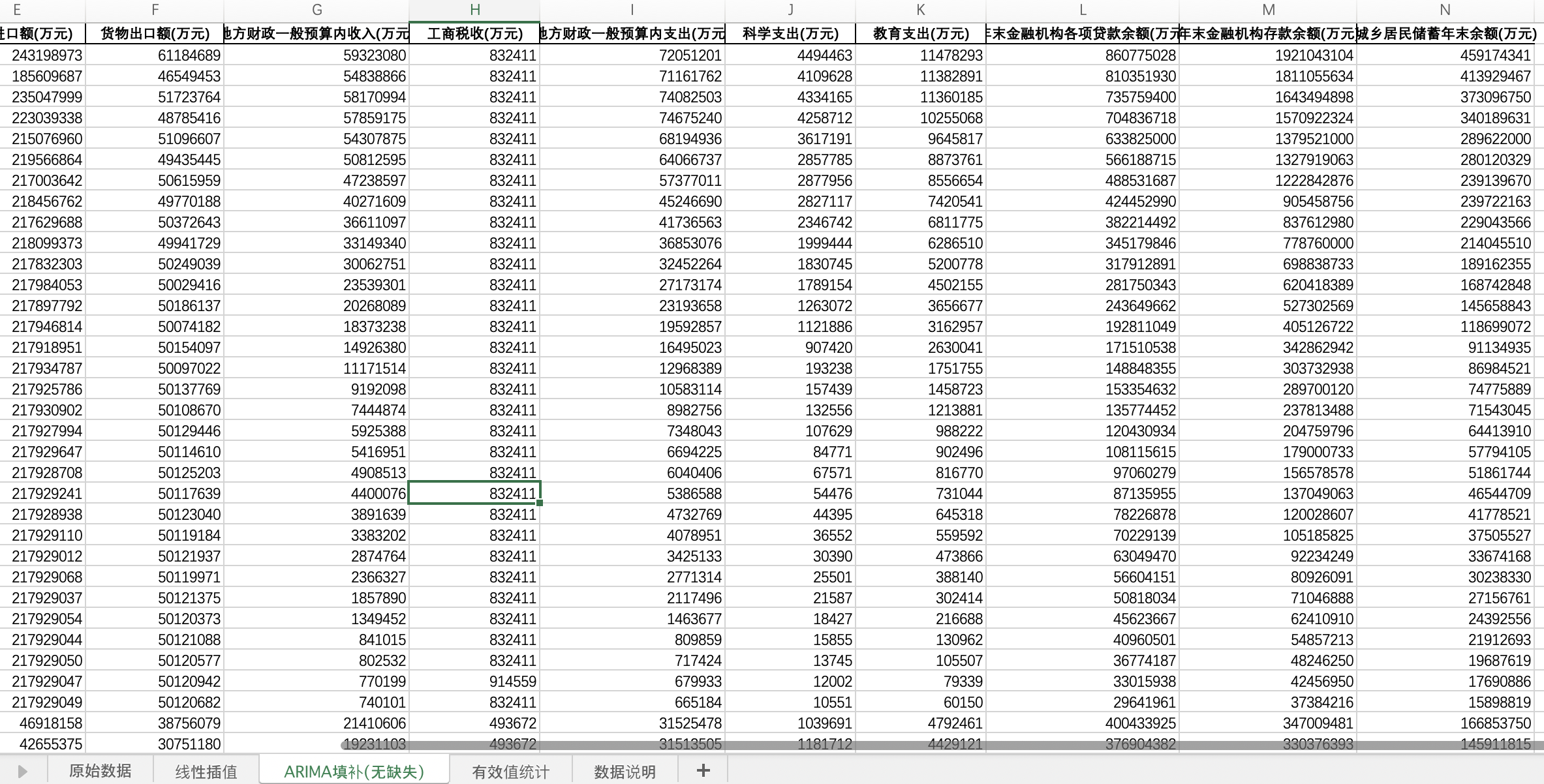Select column H header
This screenshot has height=784, width=1544.
pos(474,10)
